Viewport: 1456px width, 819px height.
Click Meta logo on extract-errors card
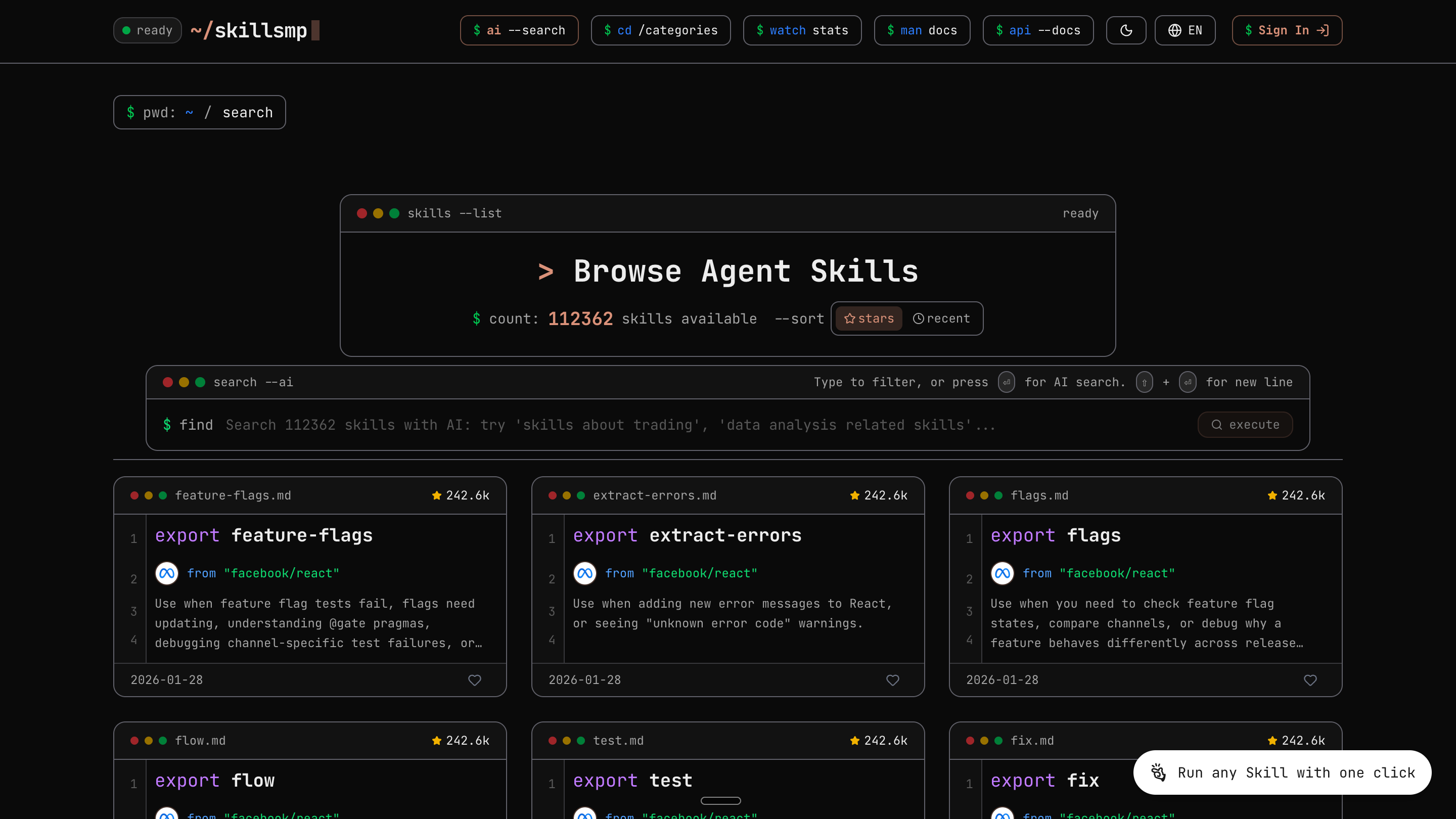click(584, 573)
